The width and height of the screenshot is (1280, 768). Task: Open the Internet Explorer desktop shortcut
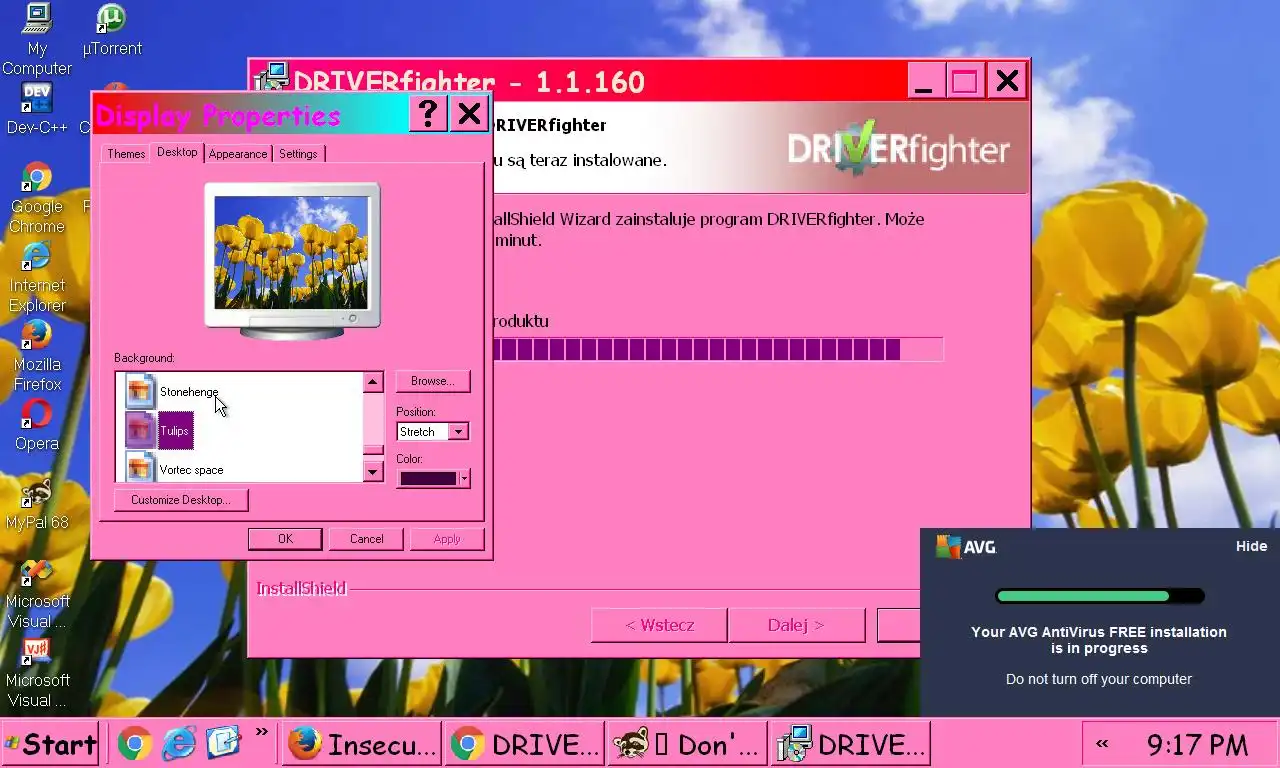(x=37, y=277)
